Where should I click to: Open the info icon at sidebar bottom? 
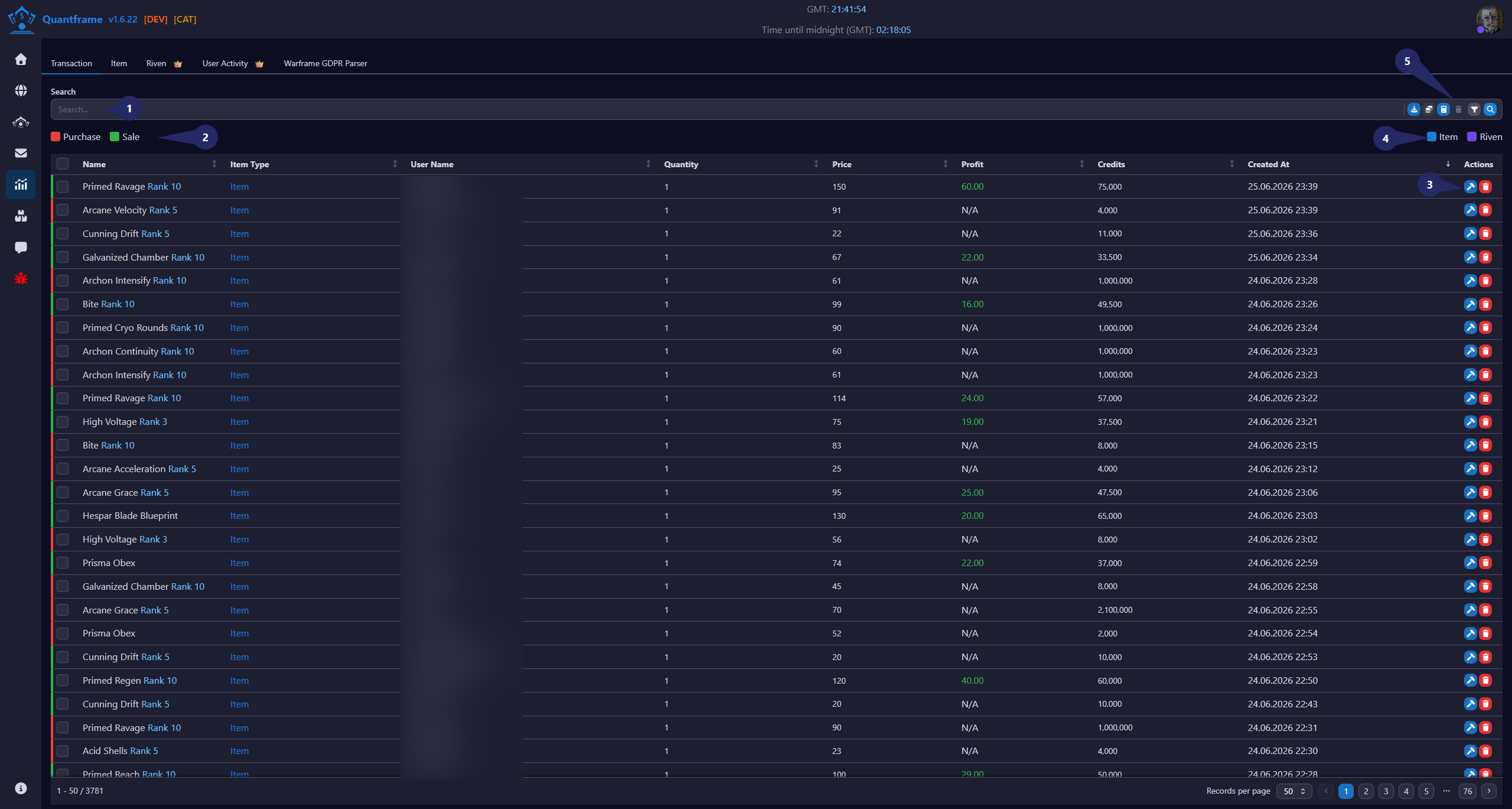coord(21,788)
